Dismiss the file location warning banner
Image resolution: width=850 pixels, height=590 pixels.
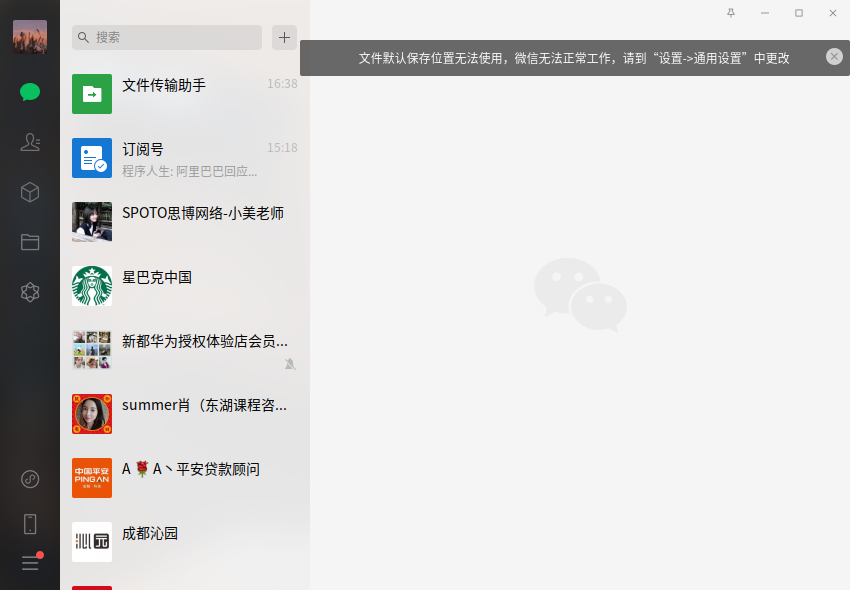pyautogui.click(x=834, y=56)
